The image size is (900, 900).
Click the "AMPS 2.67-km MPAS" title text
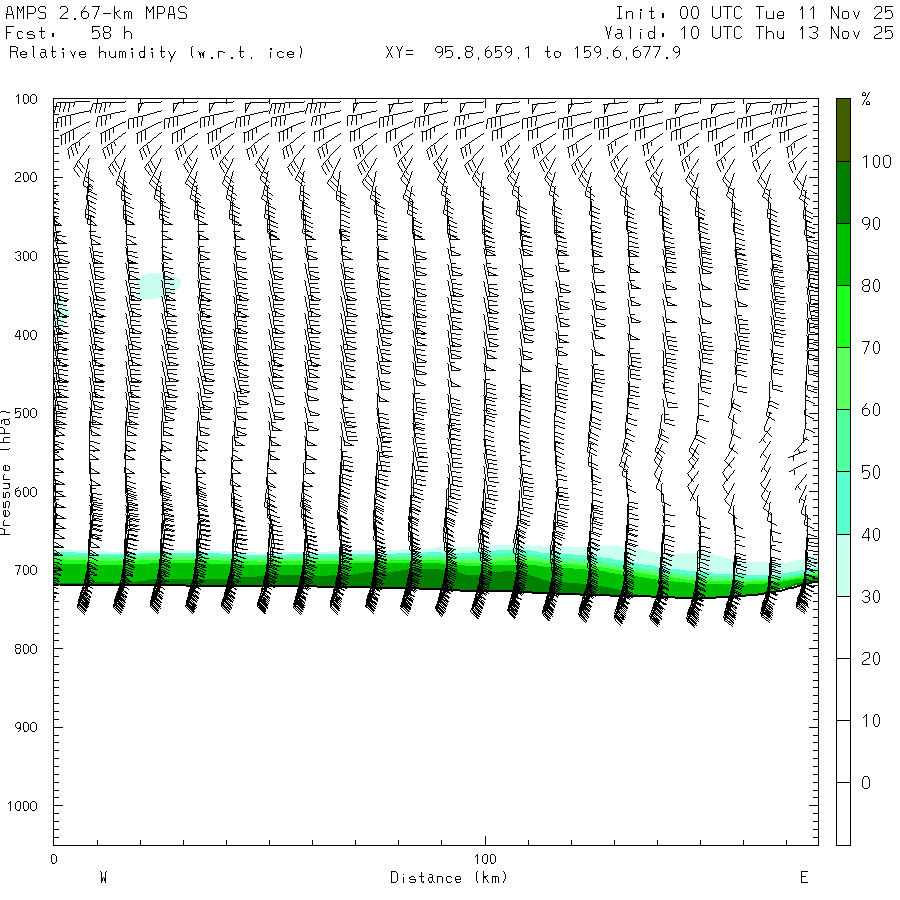click(96, 13)
